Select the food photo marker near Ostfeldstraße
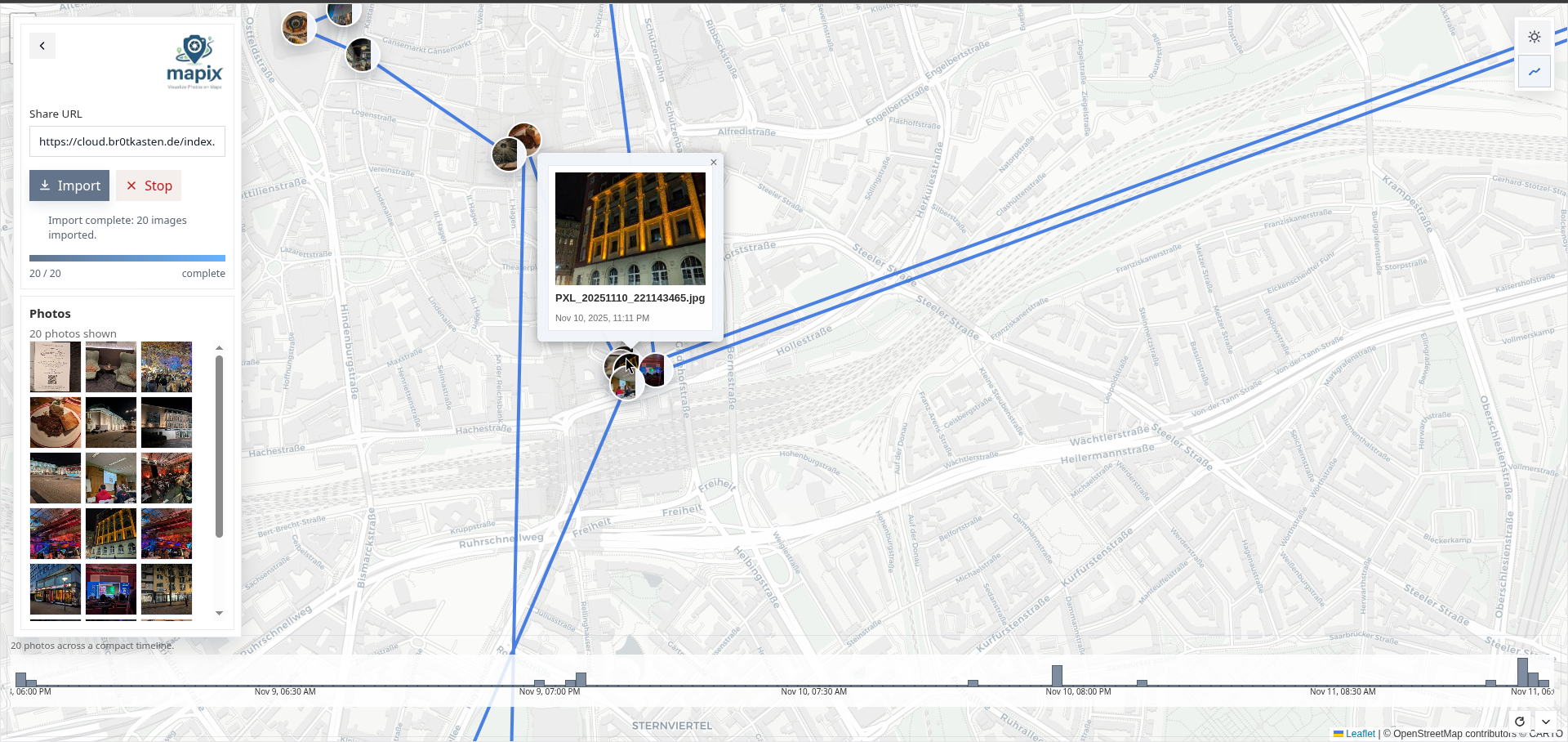 297,27
